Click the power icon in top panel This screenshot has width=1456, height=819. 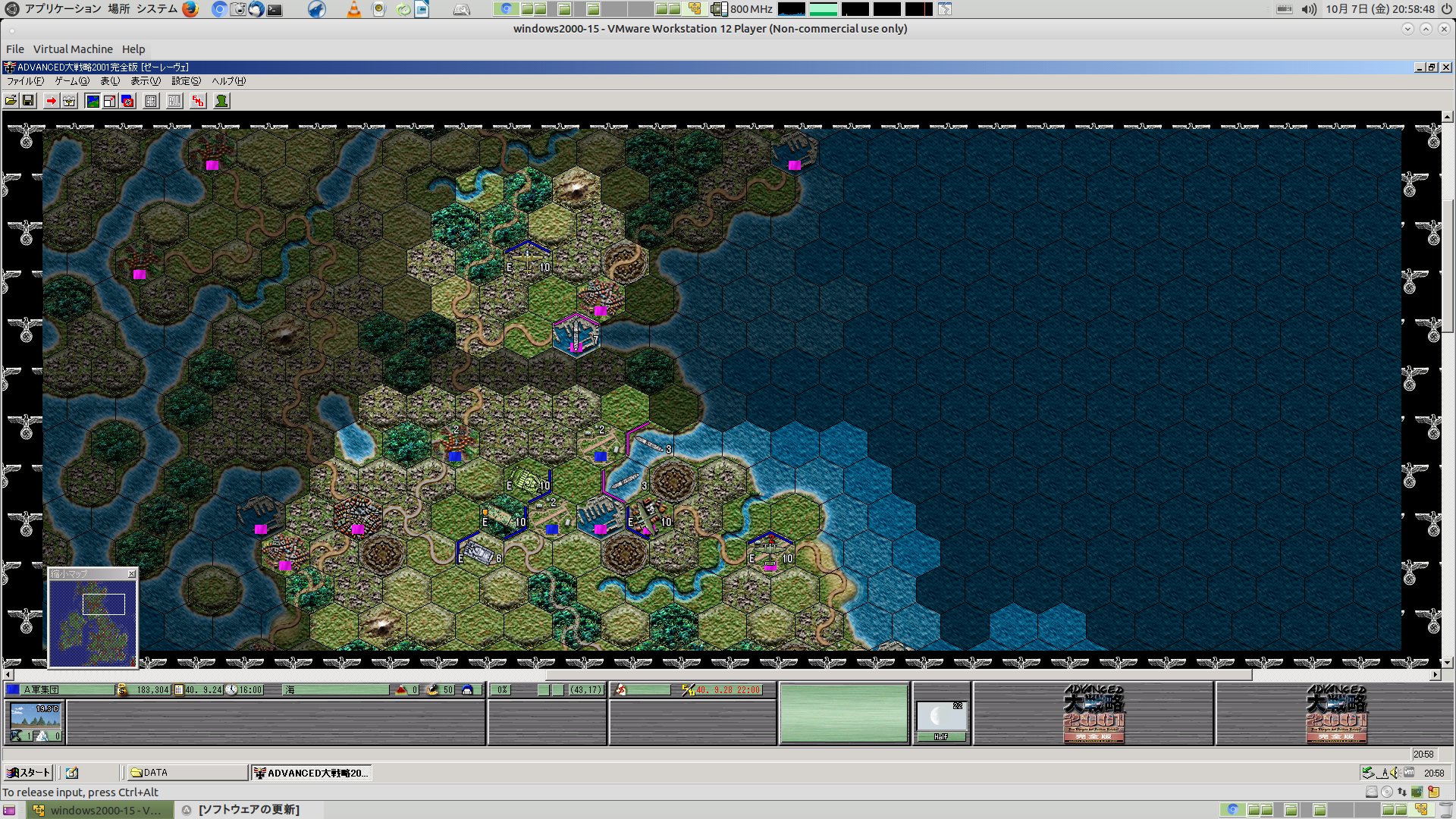1446,9
